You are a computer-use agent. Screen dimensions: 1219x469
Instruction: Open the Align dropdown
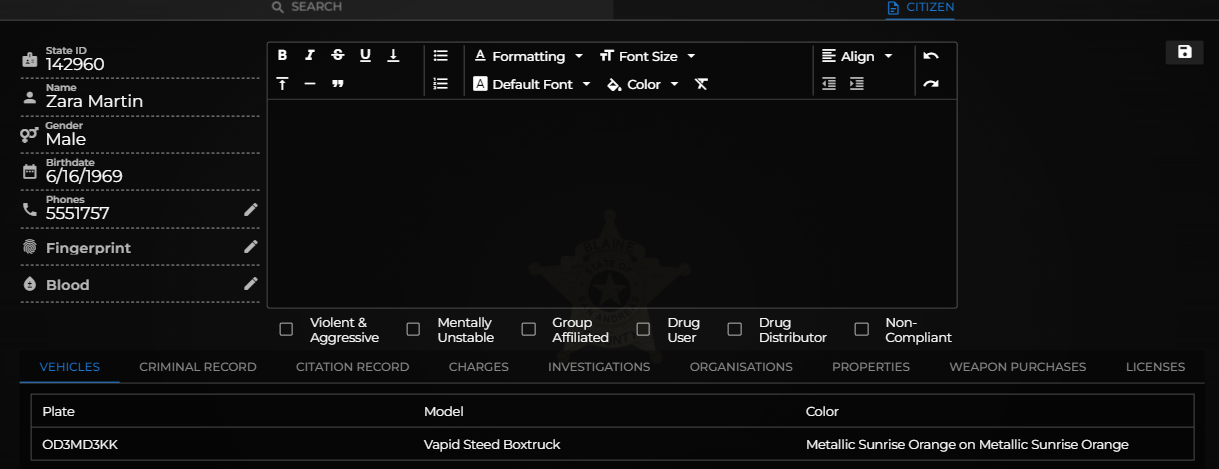857,56
